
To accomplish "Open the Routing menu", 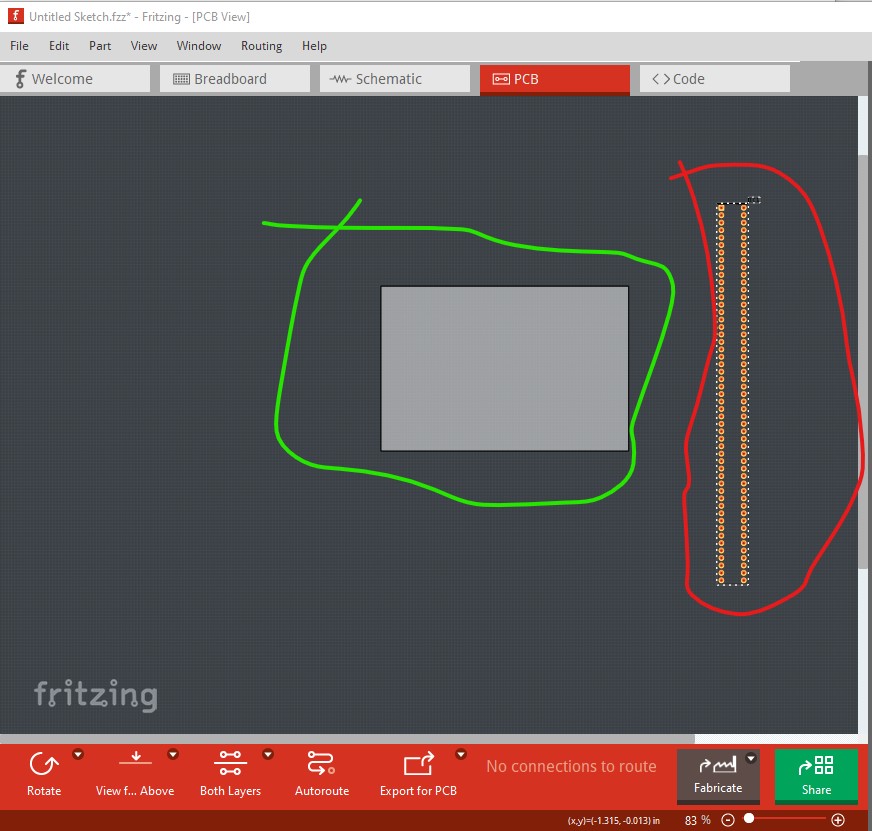I will tap(261, 46).
